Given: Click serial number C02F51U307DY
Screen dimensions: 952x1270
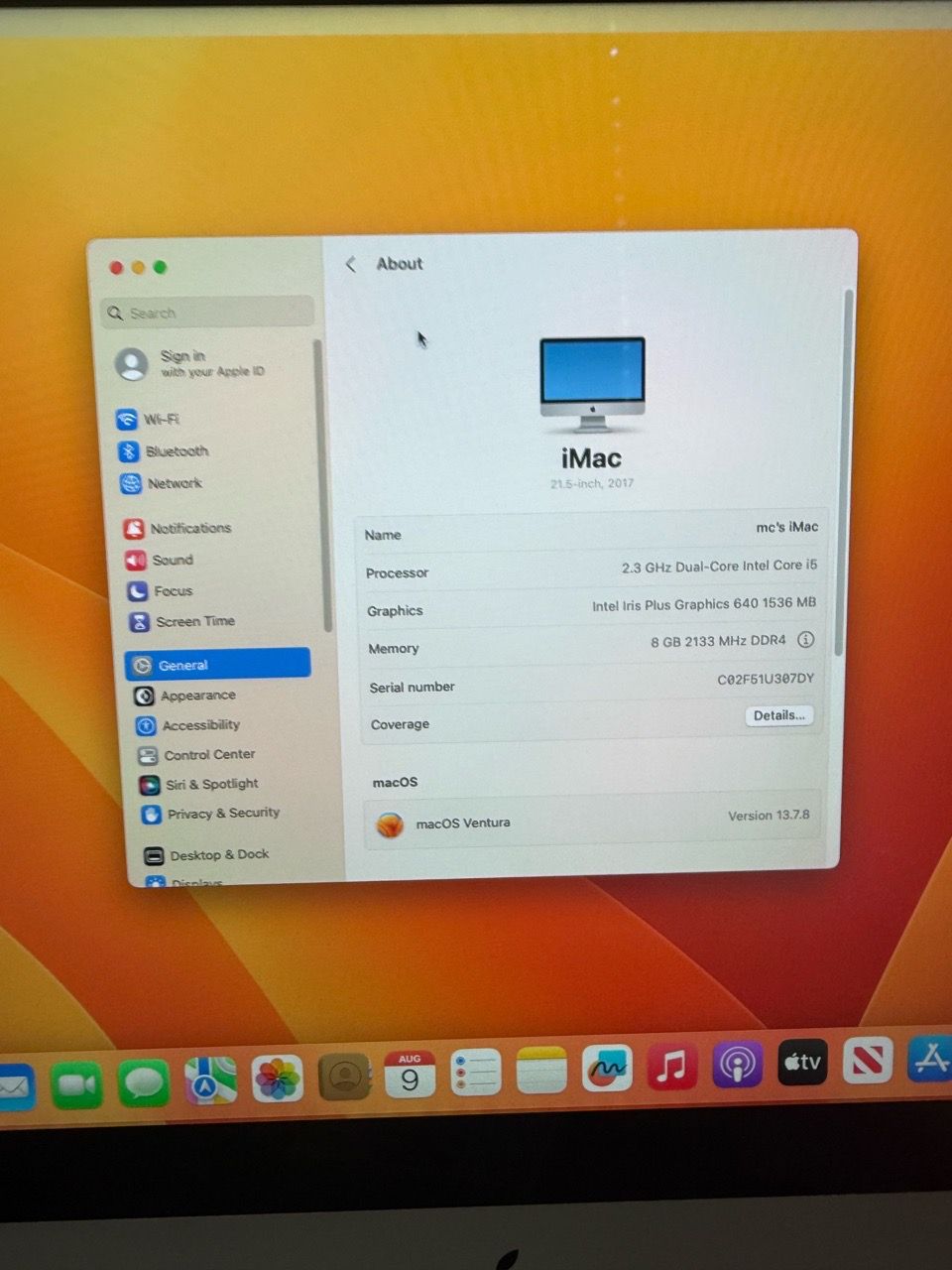Looking at the screenshot, I should (x=766, y=680).
